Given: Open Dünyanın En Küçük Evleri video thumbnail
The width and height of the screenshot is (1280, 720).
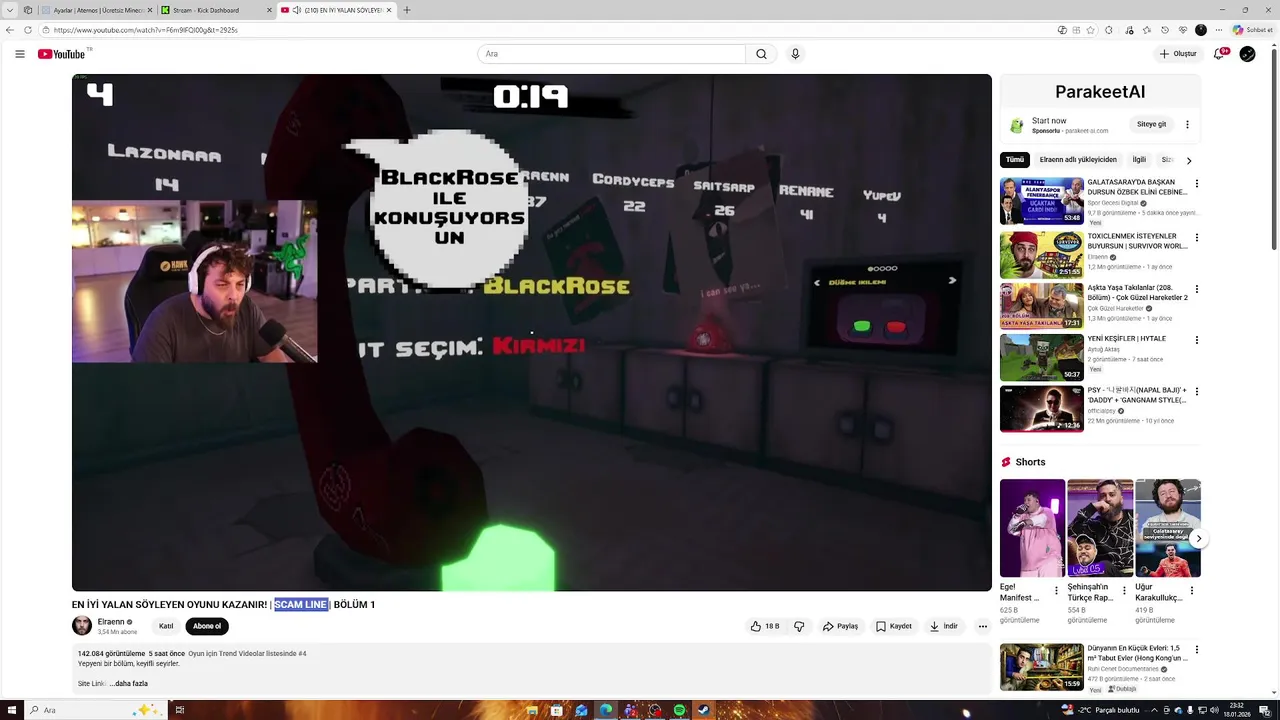Looking at the screenshot, I should 1041,667.
